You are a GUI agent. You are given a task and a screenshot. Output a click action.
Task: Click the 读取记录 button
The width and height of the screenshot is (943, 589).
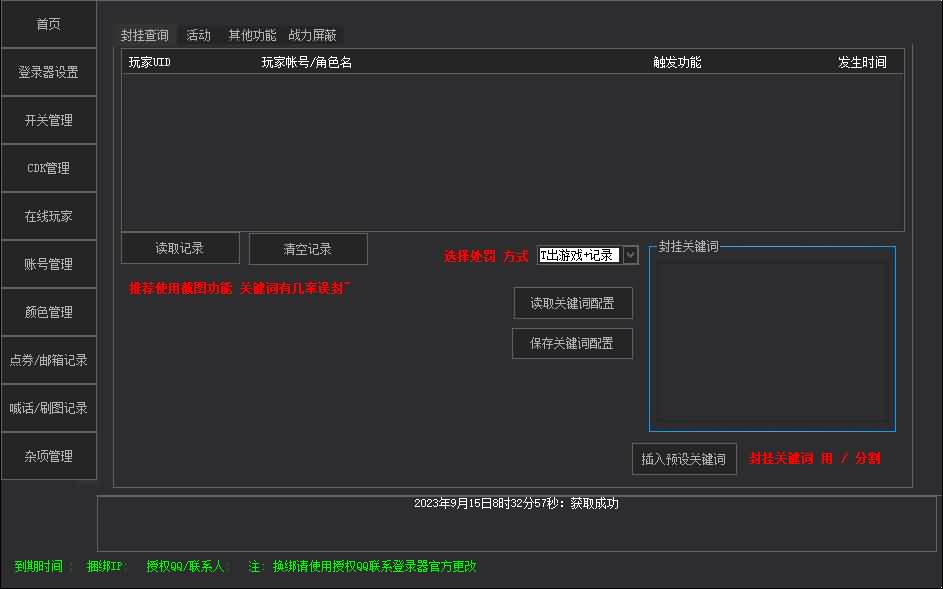179,248
